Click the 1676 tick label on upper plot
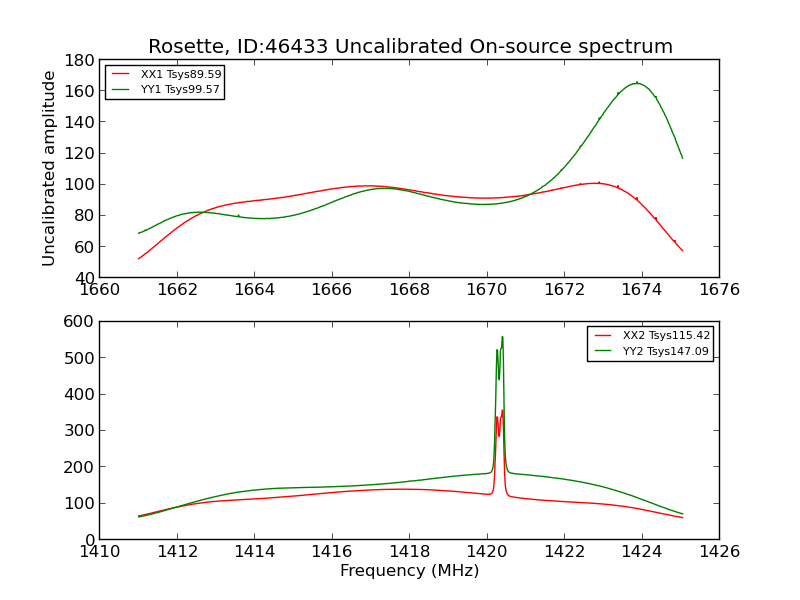The width and height of the screenshot is (800, 600). click(x=719, y=290)
